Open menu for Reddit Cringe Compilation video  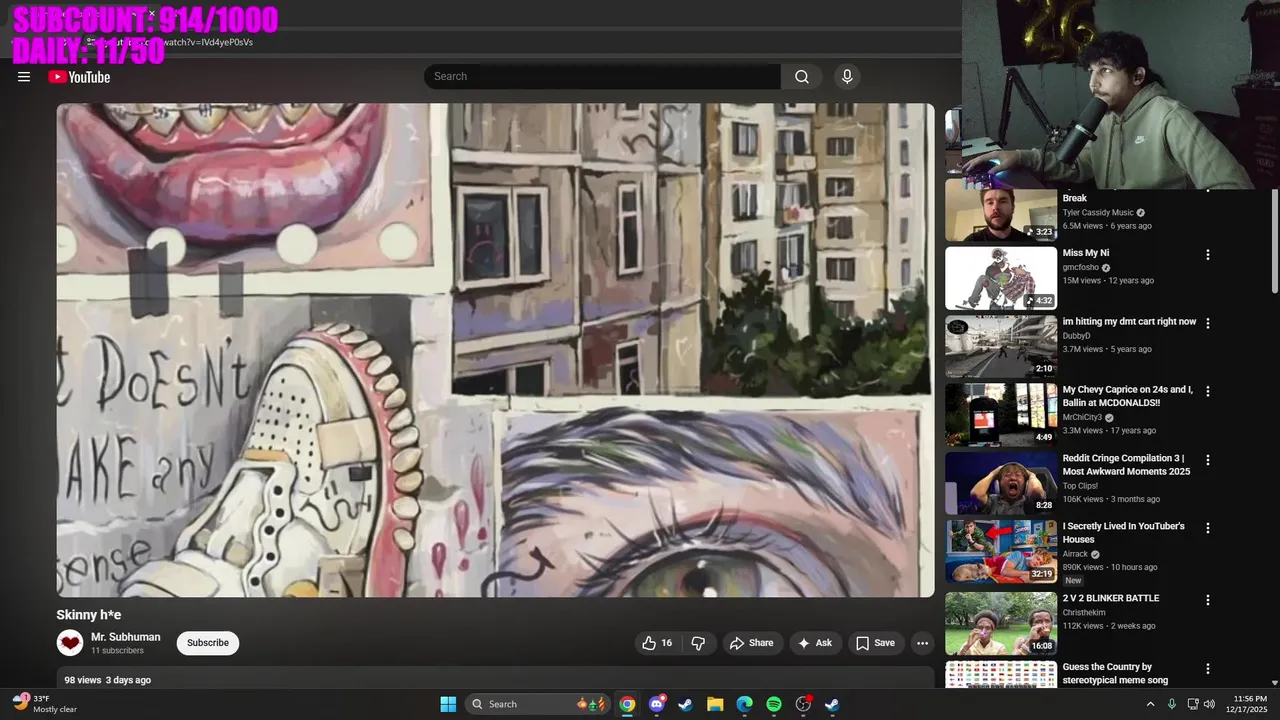[1207, 461]
